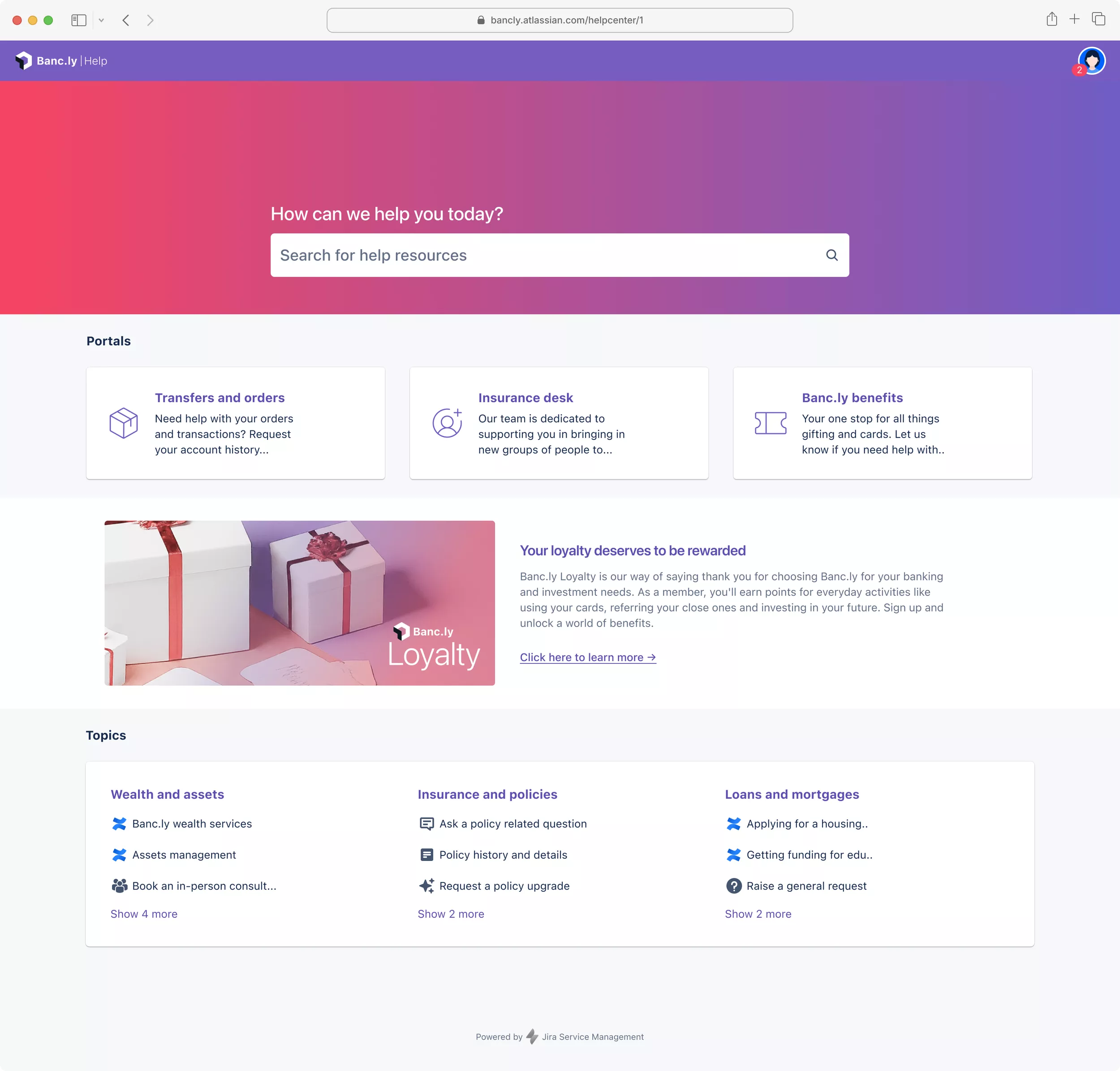
Task: Click the Banc.ly benefits ticket icon
Action: tap(771, 423)
